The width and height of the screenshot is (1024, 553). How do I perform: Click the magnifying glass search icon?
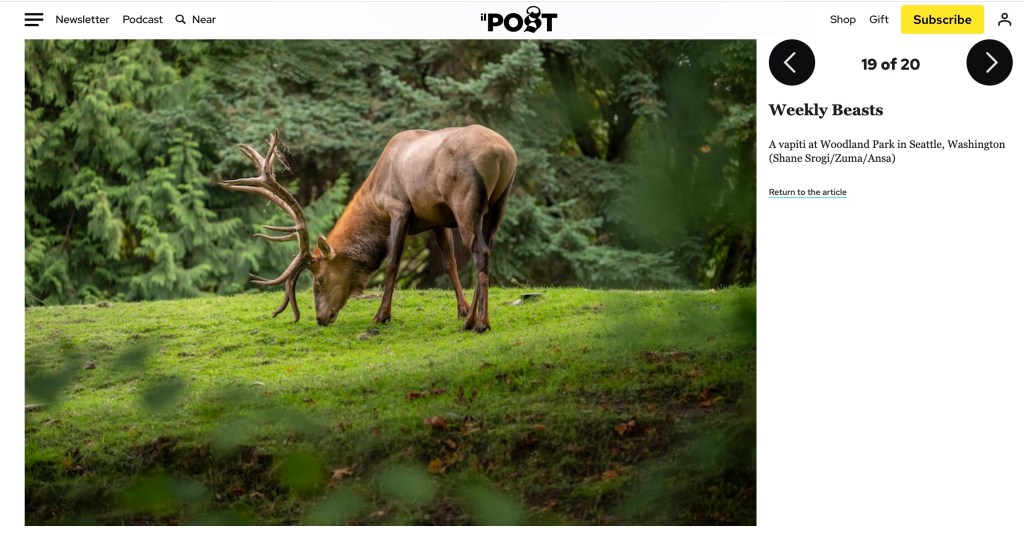tap(180, 20)
